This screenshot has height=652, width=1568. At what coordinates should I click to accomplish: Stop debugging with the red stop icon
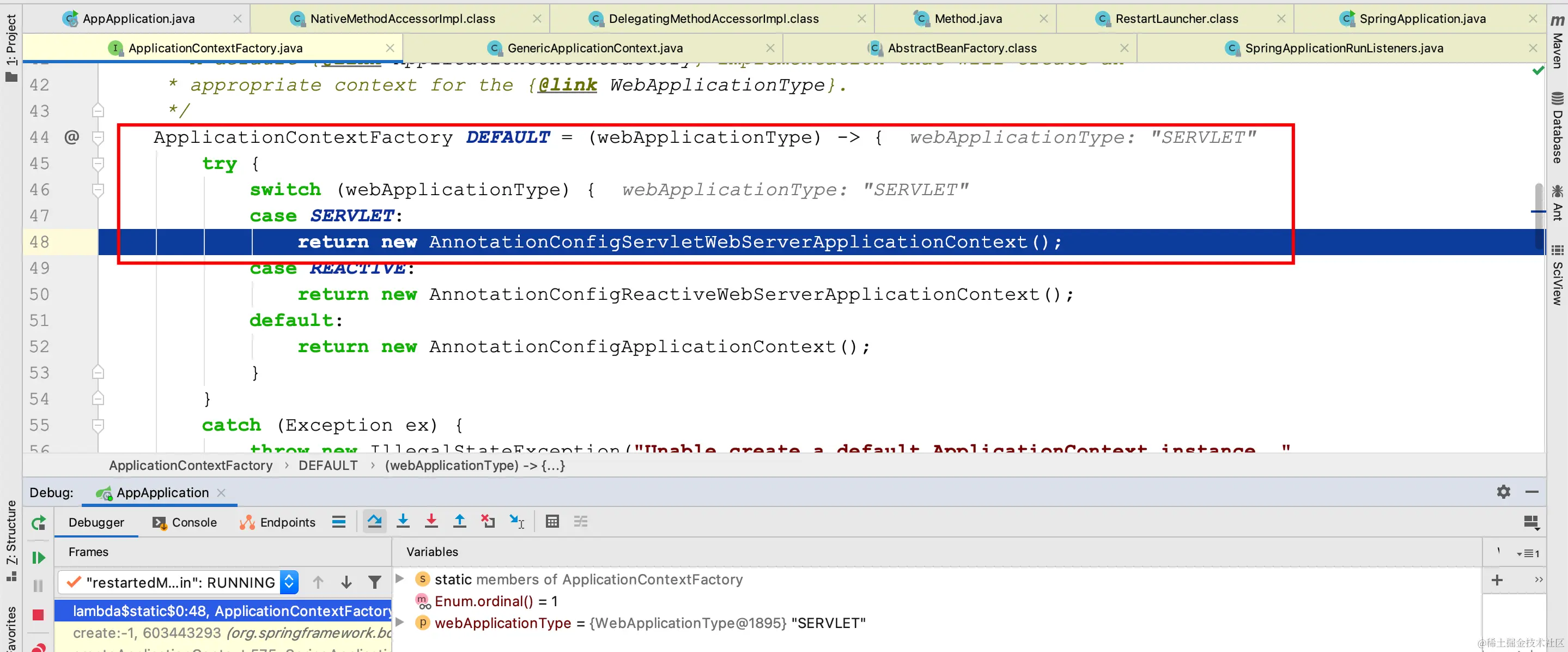[x=38, y=615]
